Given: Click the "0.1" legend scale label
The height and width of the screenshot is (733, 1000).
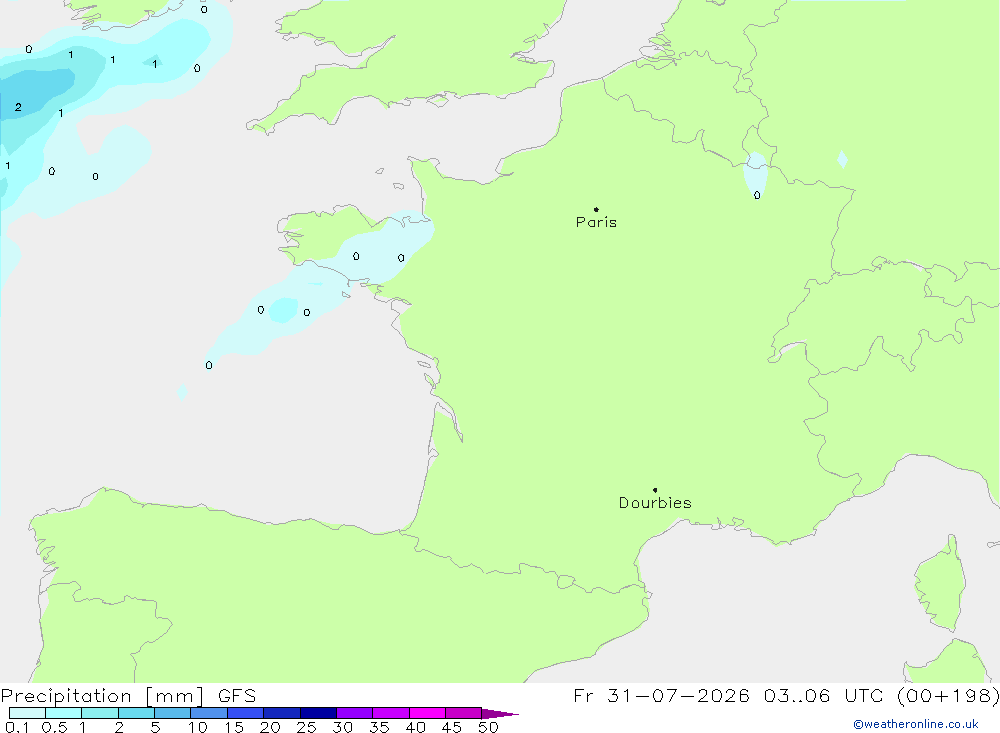Looking at the screenshot, I should click(17, 727).
